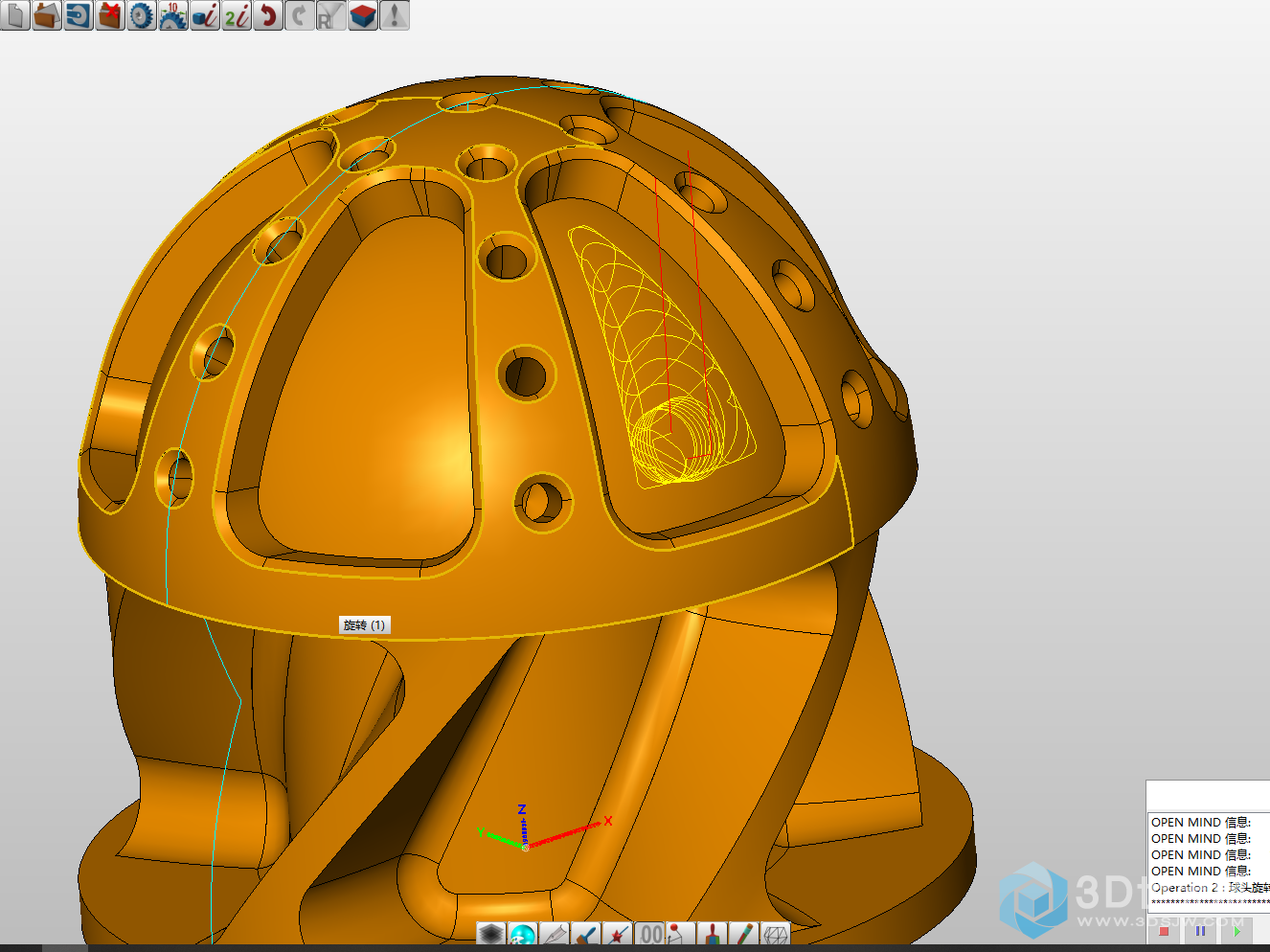Click the red star line icon
Viewport: 1270px width, 952px height.
618,935
